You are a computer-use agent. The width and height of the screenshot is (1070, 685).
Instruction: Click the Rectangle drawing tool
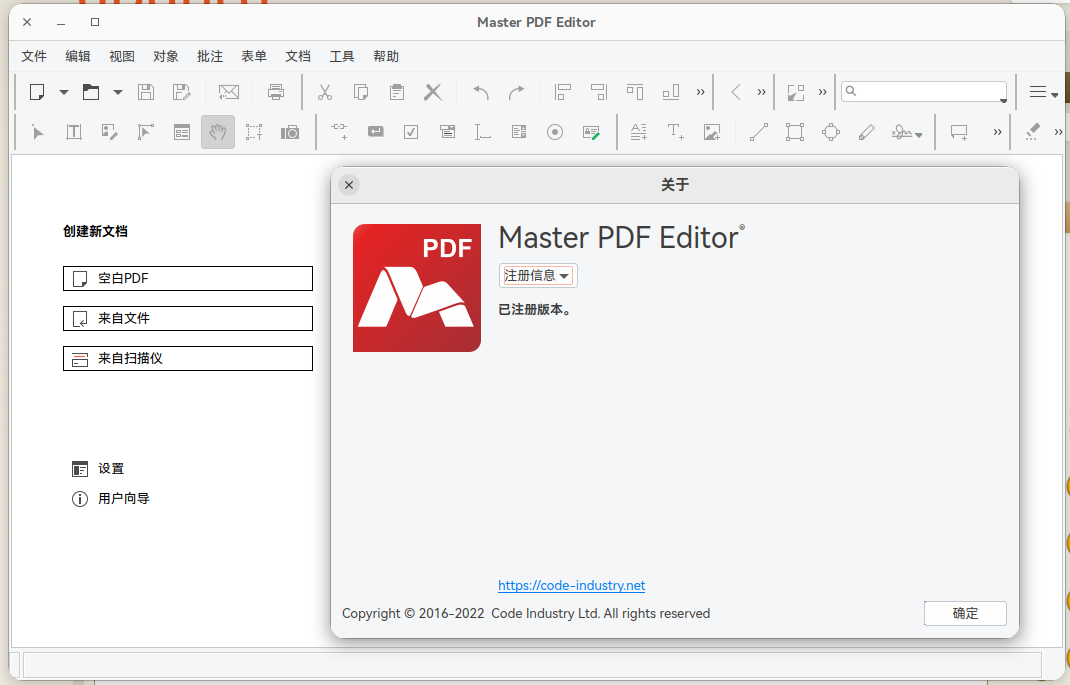[x=795, y=132]
